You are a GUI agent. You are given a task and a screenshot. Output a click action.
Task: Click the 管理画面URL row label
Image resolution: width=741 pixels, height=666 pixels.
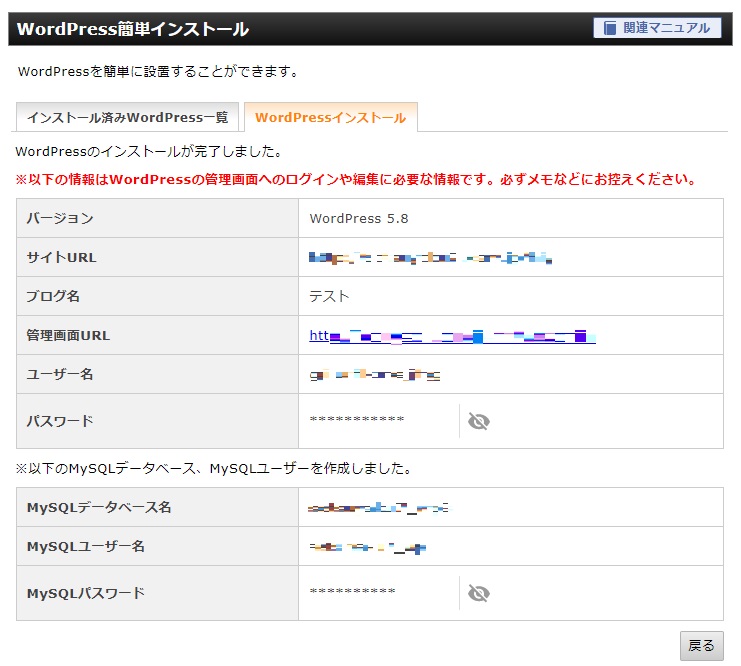coord(68,336)
